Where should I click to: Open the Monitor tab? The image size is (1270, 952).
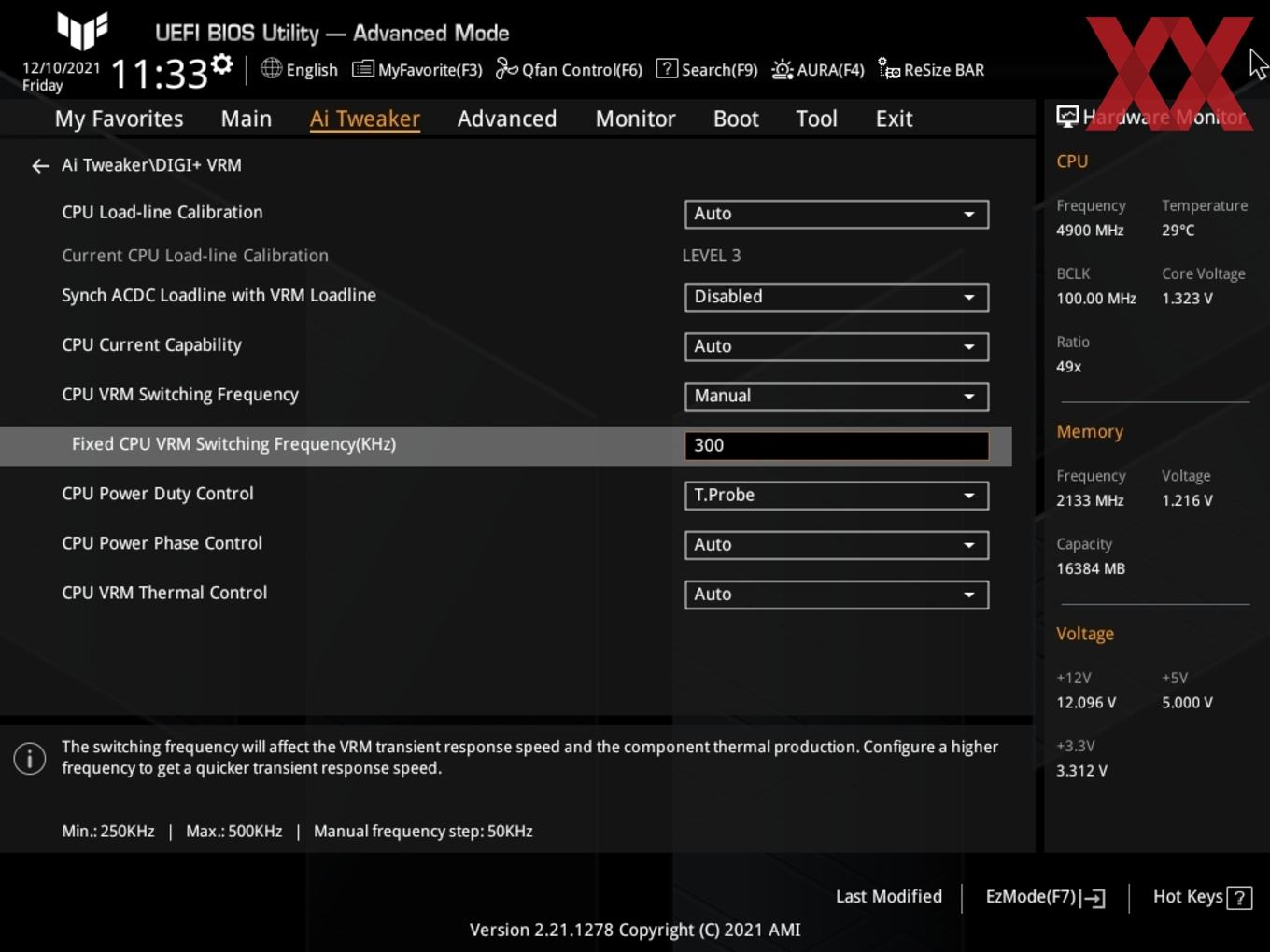click(x=635, y=119)
